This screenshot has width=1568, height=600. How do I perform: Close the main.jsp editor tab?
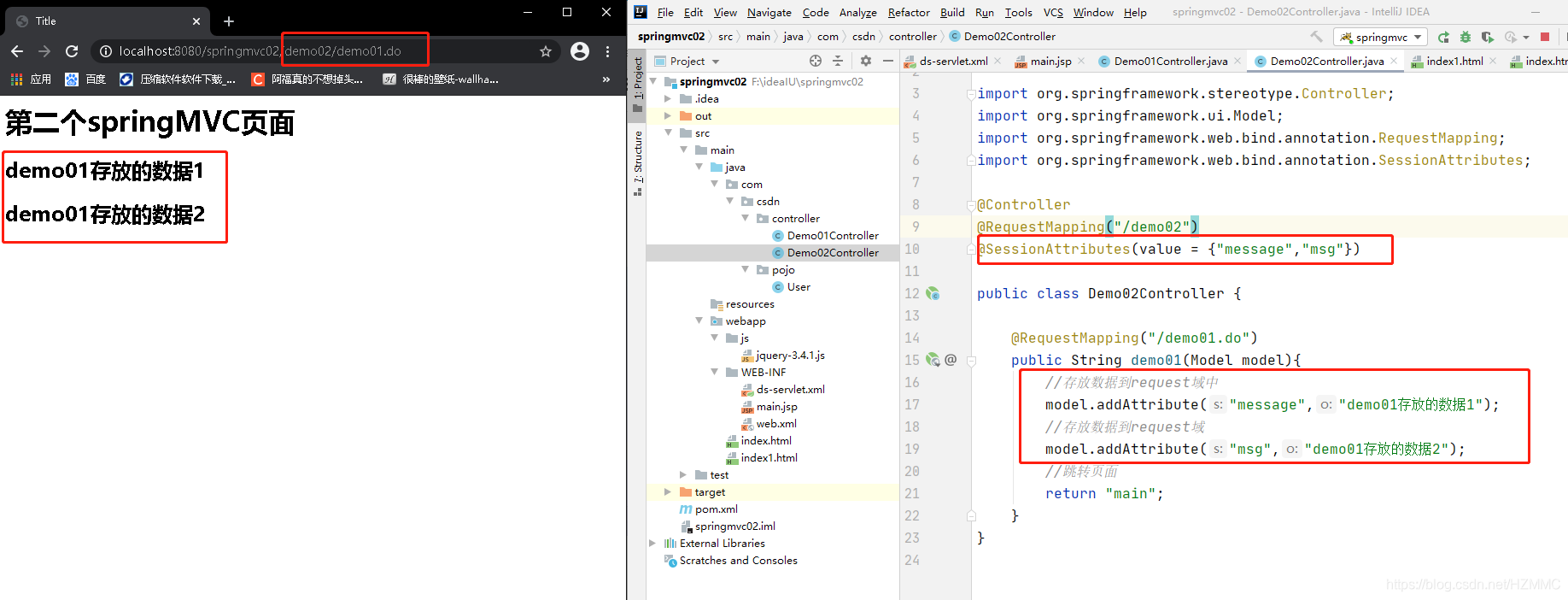tap(1081, 61)
